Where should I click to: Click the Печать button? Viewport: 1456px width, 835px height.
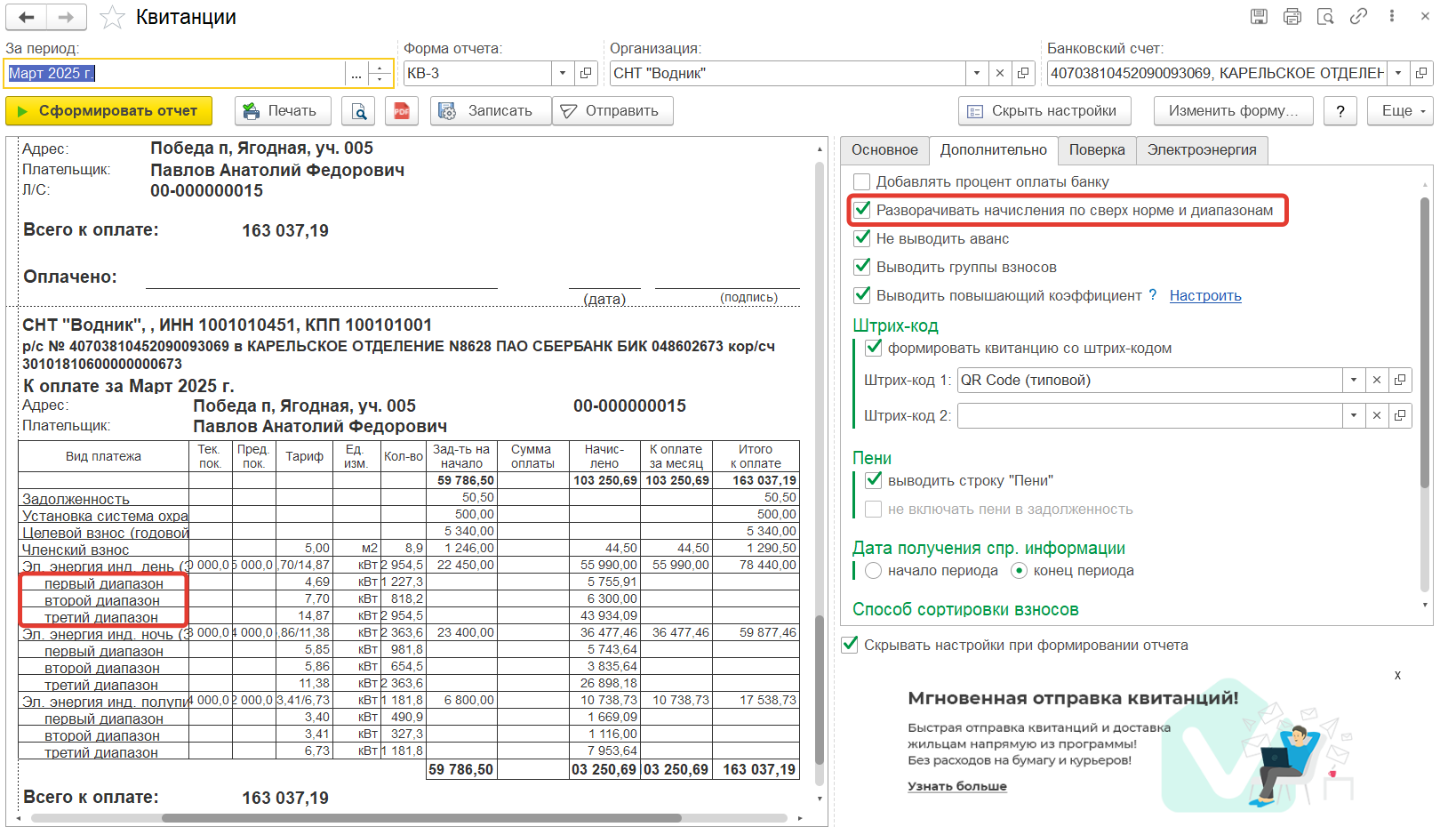pos(283,111)
